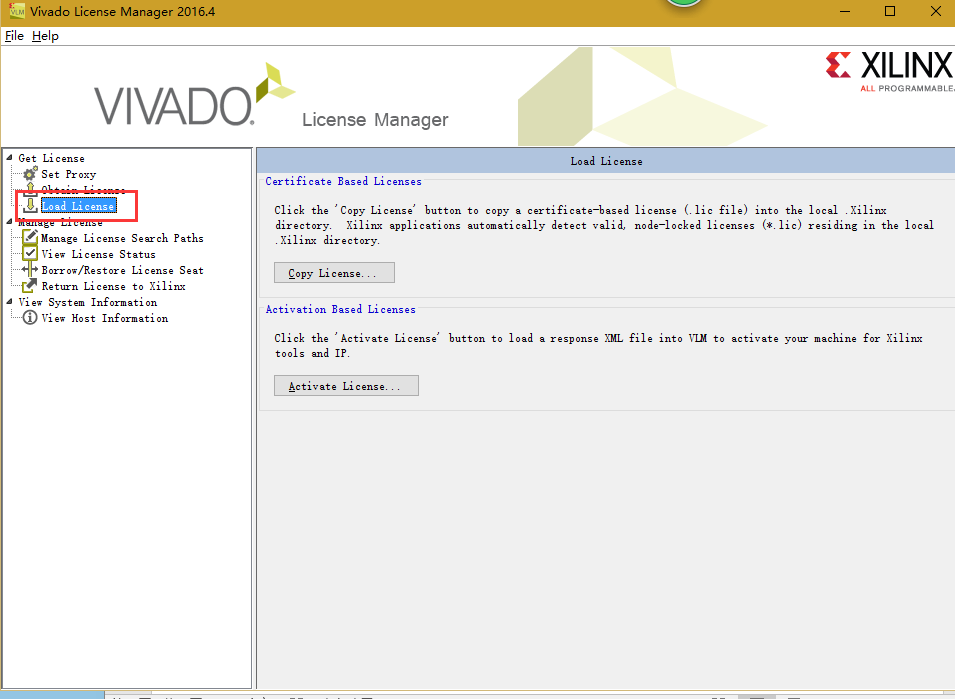Image resolution: width=955 pixels, height=699 pixels.
Task: Maximize the License Manager window
Action: pos(890,12)
